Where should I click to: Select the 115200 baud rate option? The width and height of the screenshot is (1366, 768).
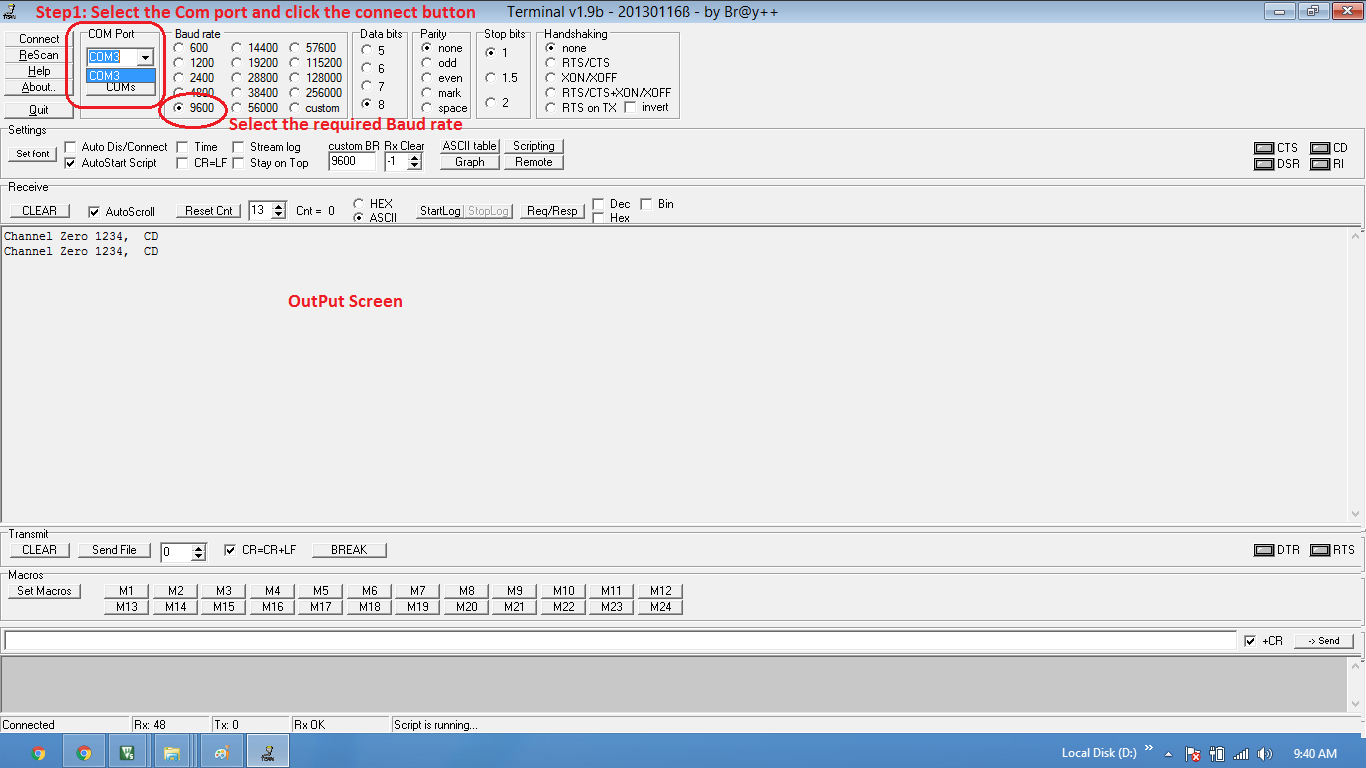297,63
